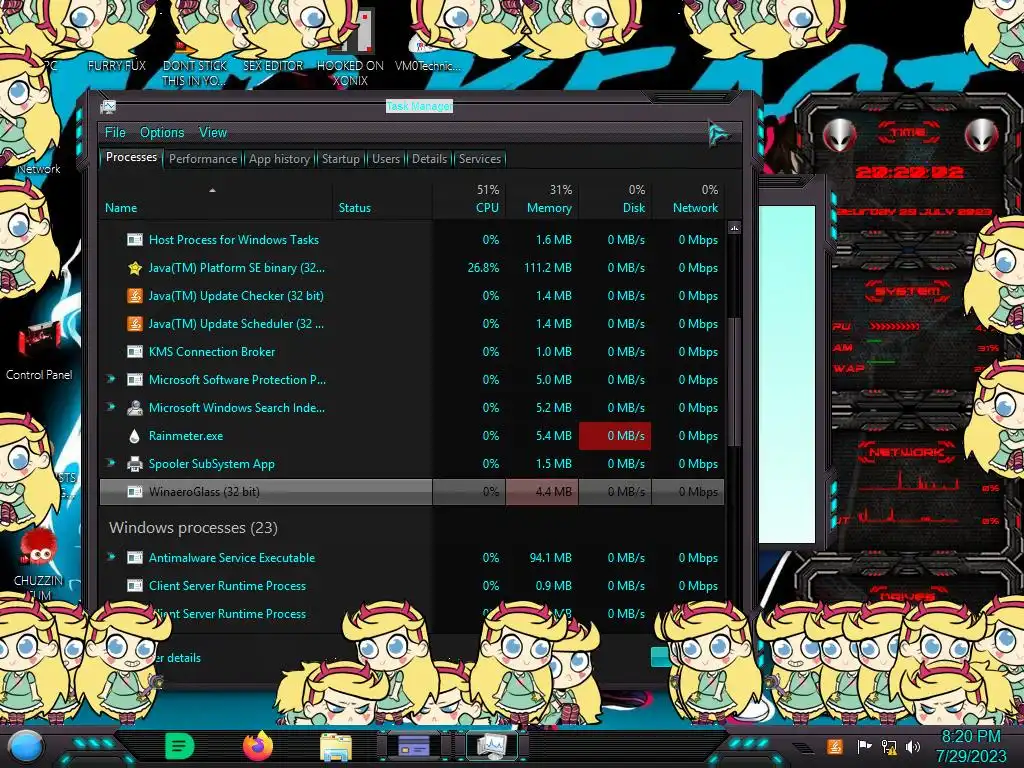Click the 26.8% CPU value for Java
Image resolution: width=1024 pixels, height=768 pixels.
pos(483,268)
